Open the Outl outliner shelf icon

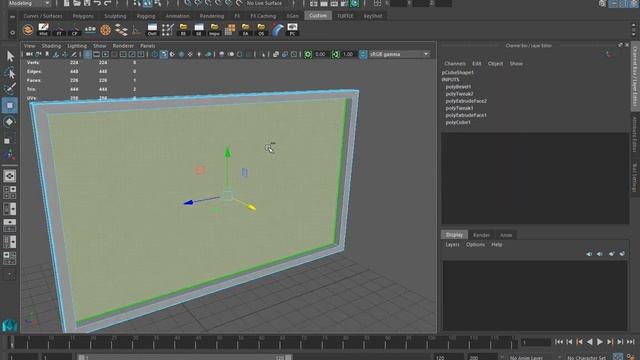152,30
